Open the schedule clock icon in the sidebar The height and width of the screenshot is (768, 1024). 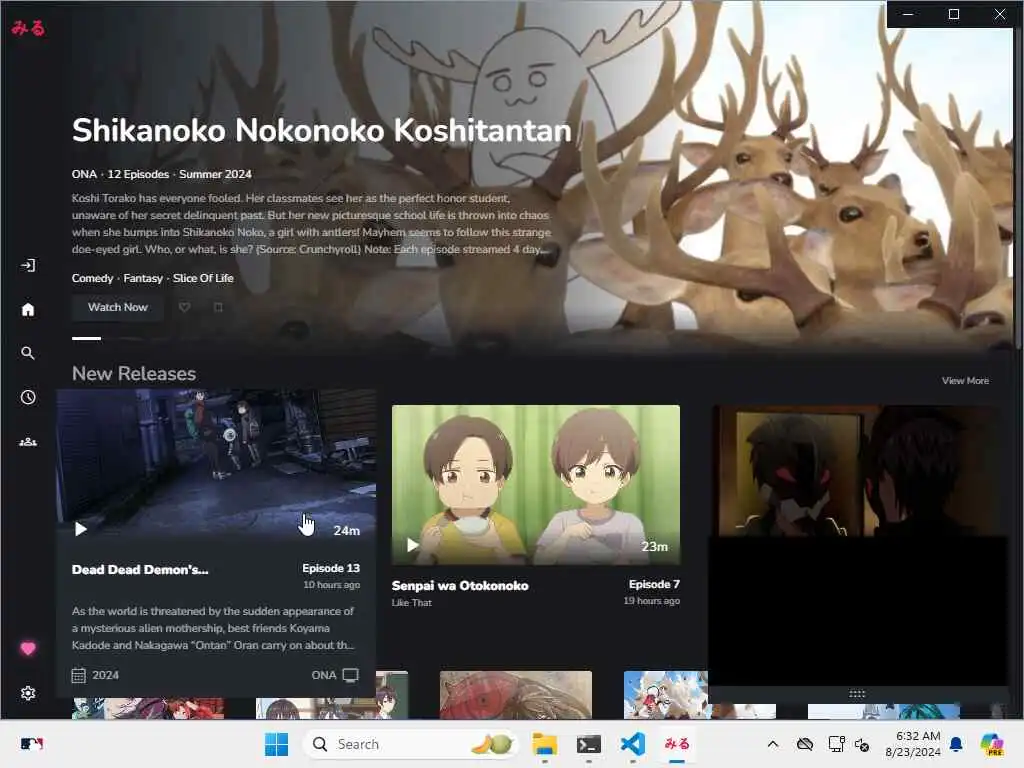[27, 397]
